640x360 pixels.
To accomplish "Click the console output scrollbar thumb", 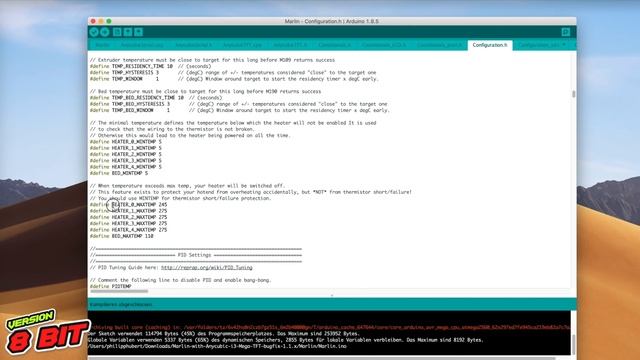I will 573,344.
